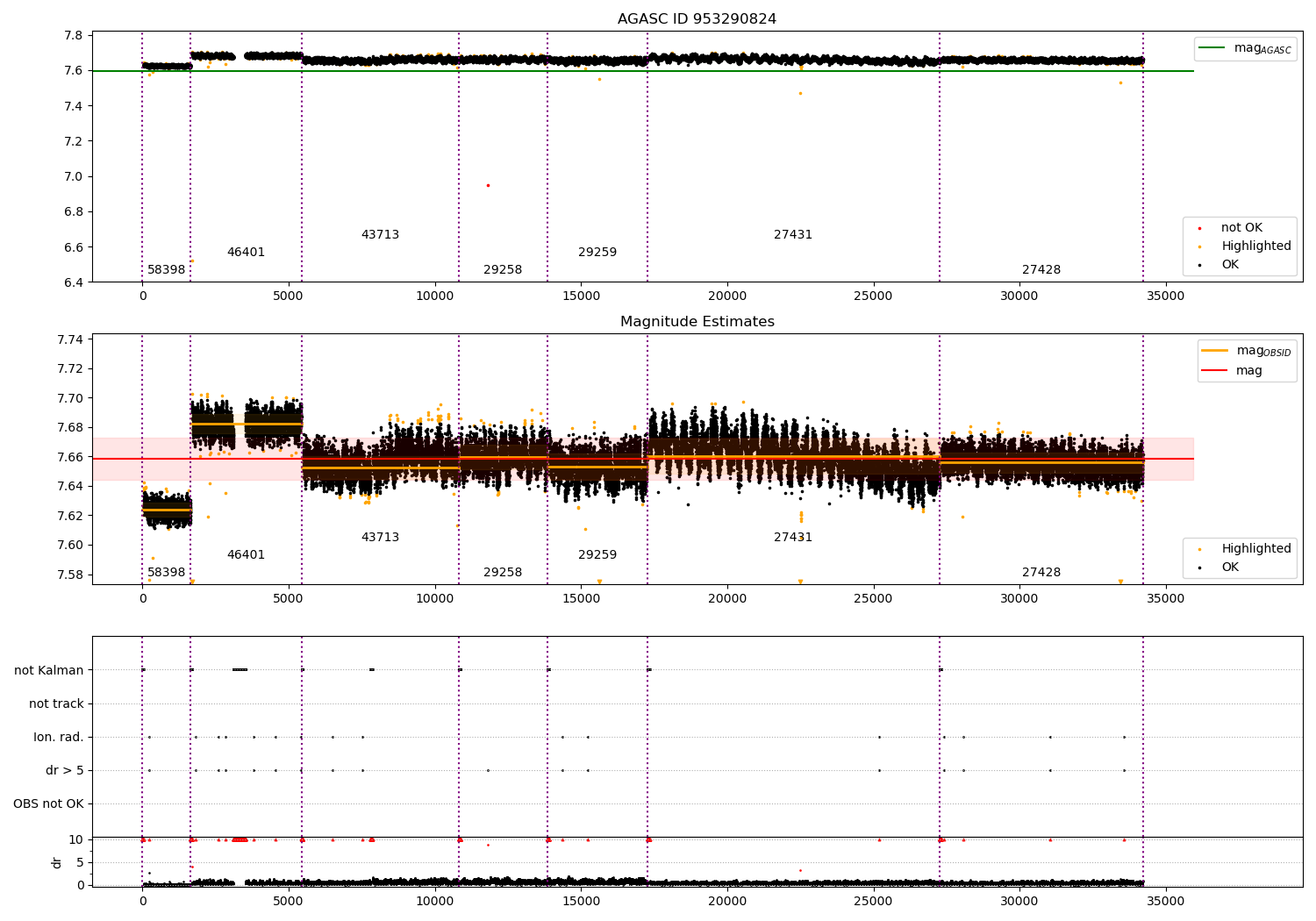Click the 'not track' row label

56,704
